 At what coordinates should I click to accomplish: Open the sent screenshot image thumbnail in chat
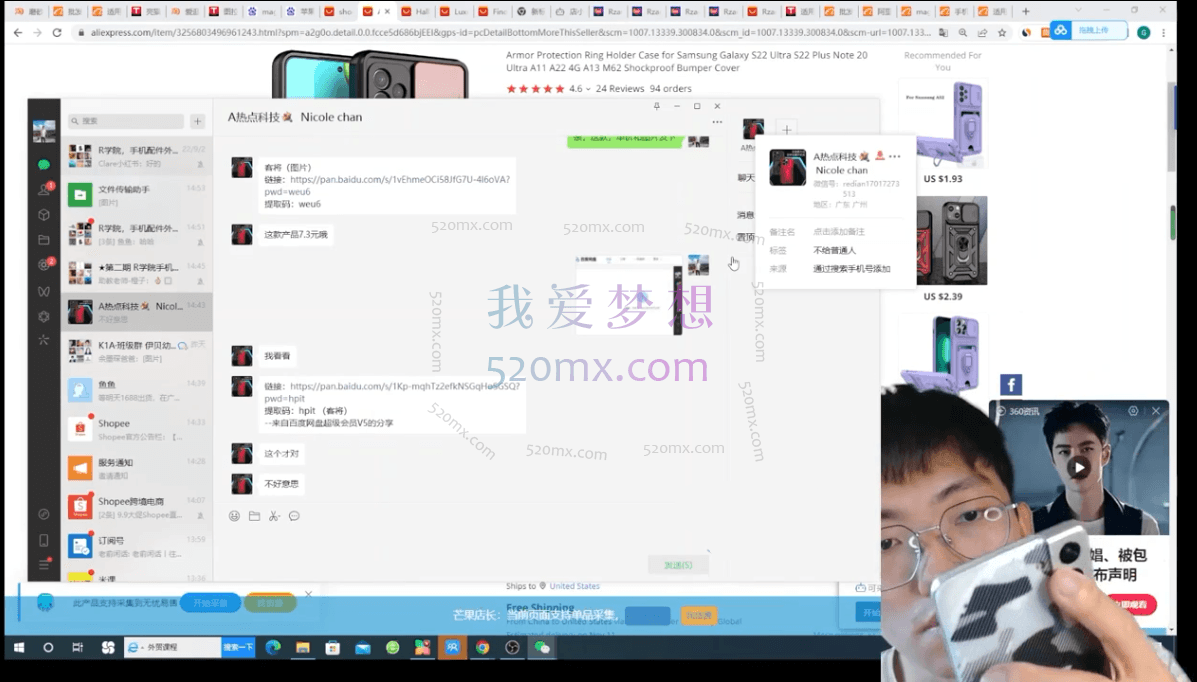(x=628, y=294)
